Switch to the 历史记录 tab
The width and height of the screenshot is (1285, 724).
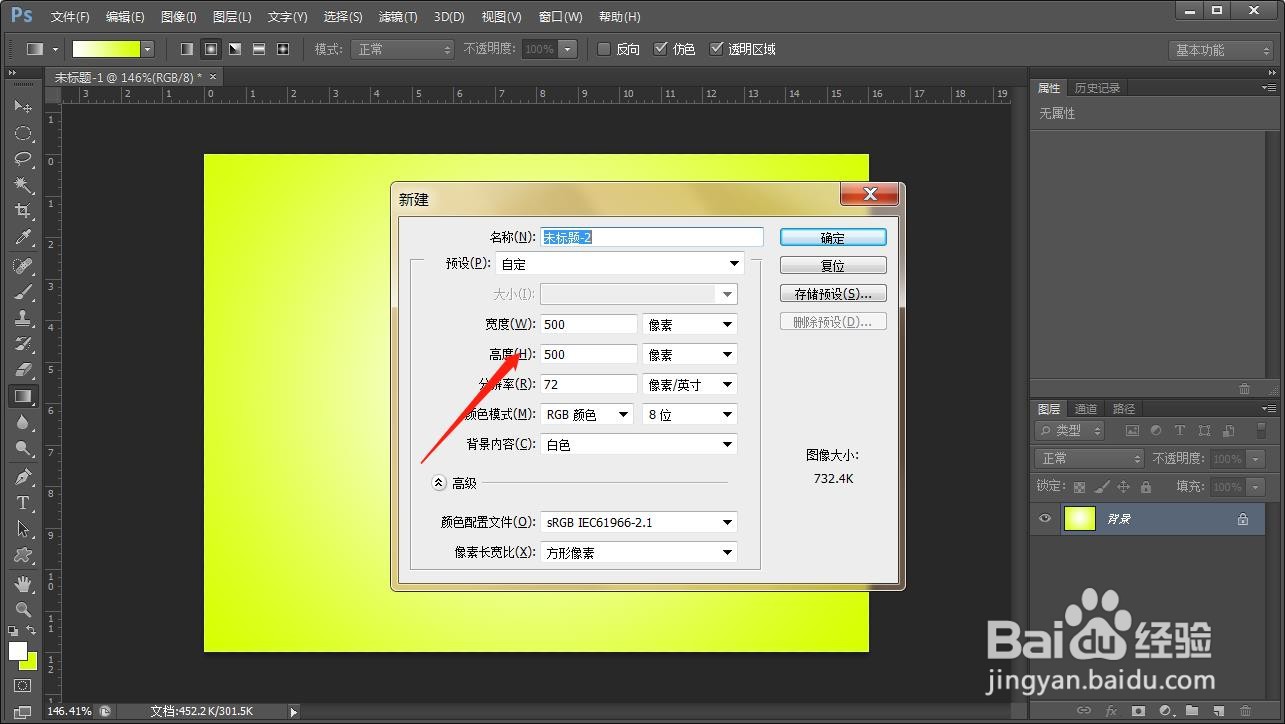point(1097,88)
